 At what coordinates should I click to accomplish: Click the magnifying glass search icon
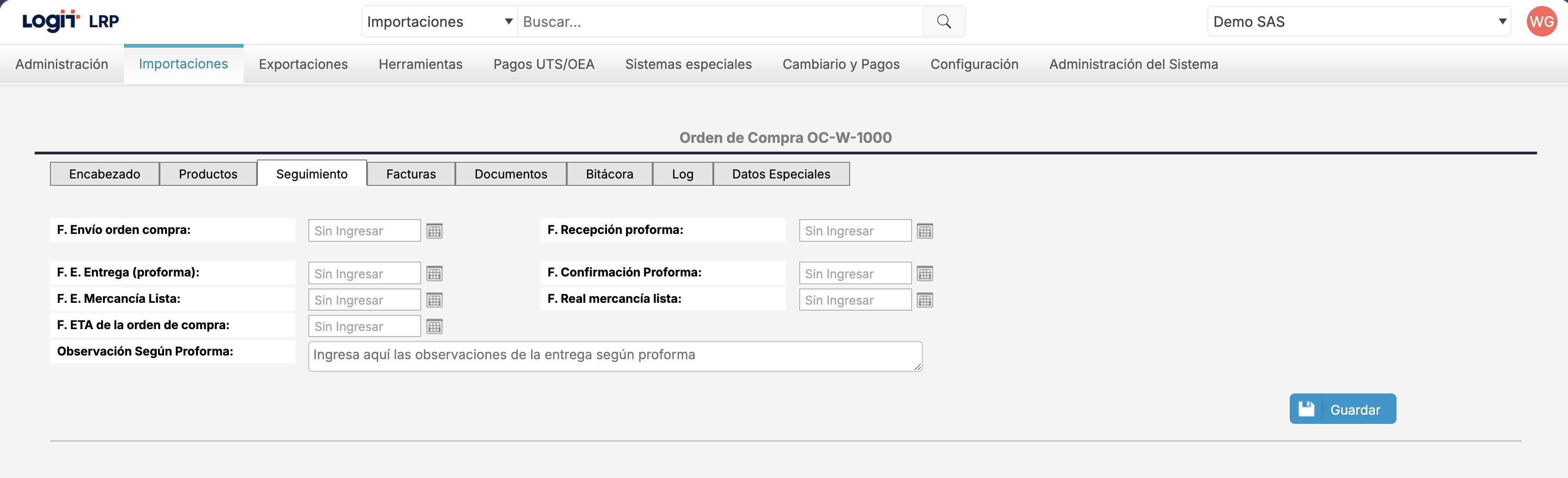pyautogui.click(x=943, y=21)
